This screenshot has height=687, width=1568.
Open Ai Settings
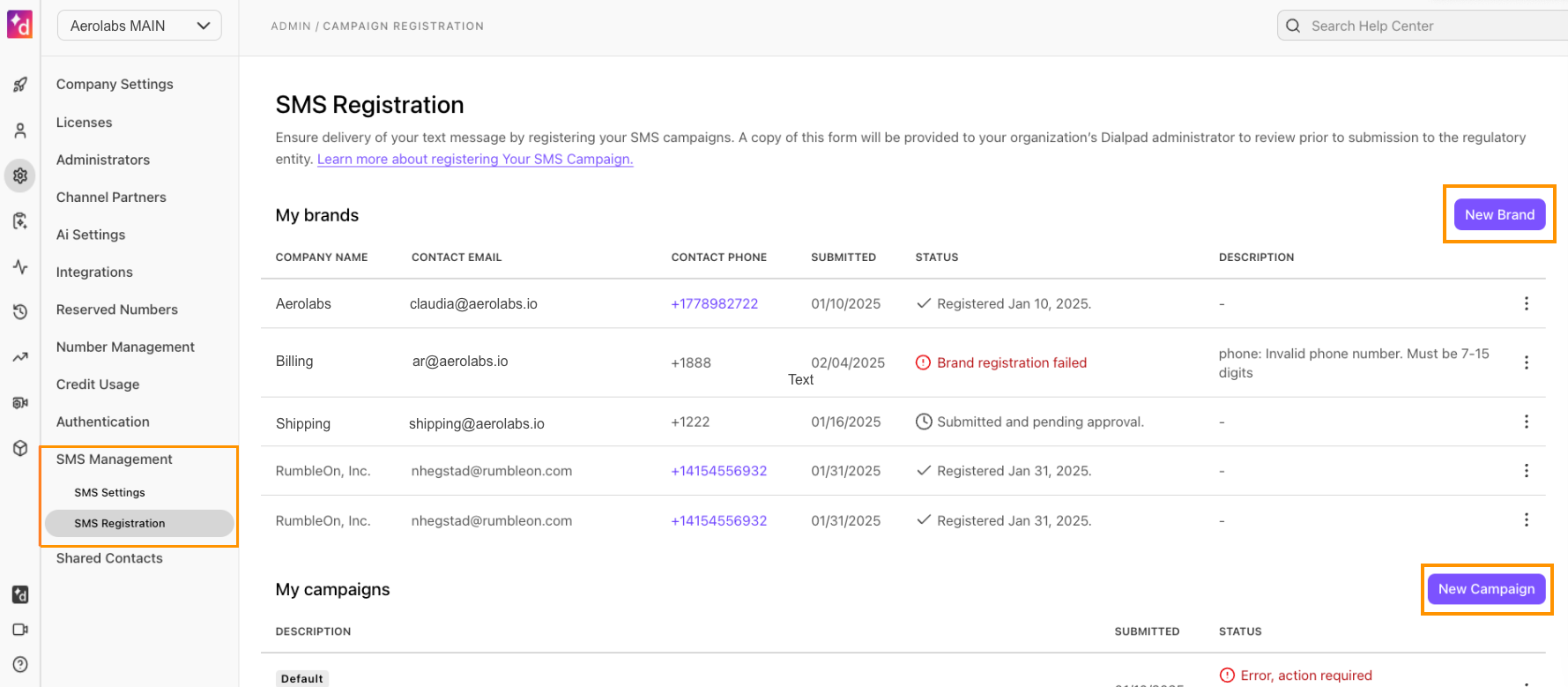[x=91, y=235]
